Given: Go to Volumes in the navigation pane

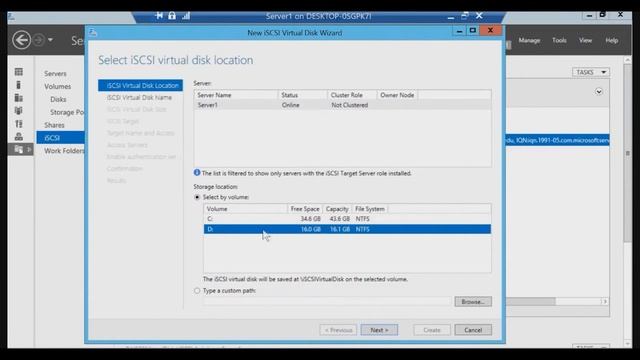Looking at the screenshot, I should 58,87.
